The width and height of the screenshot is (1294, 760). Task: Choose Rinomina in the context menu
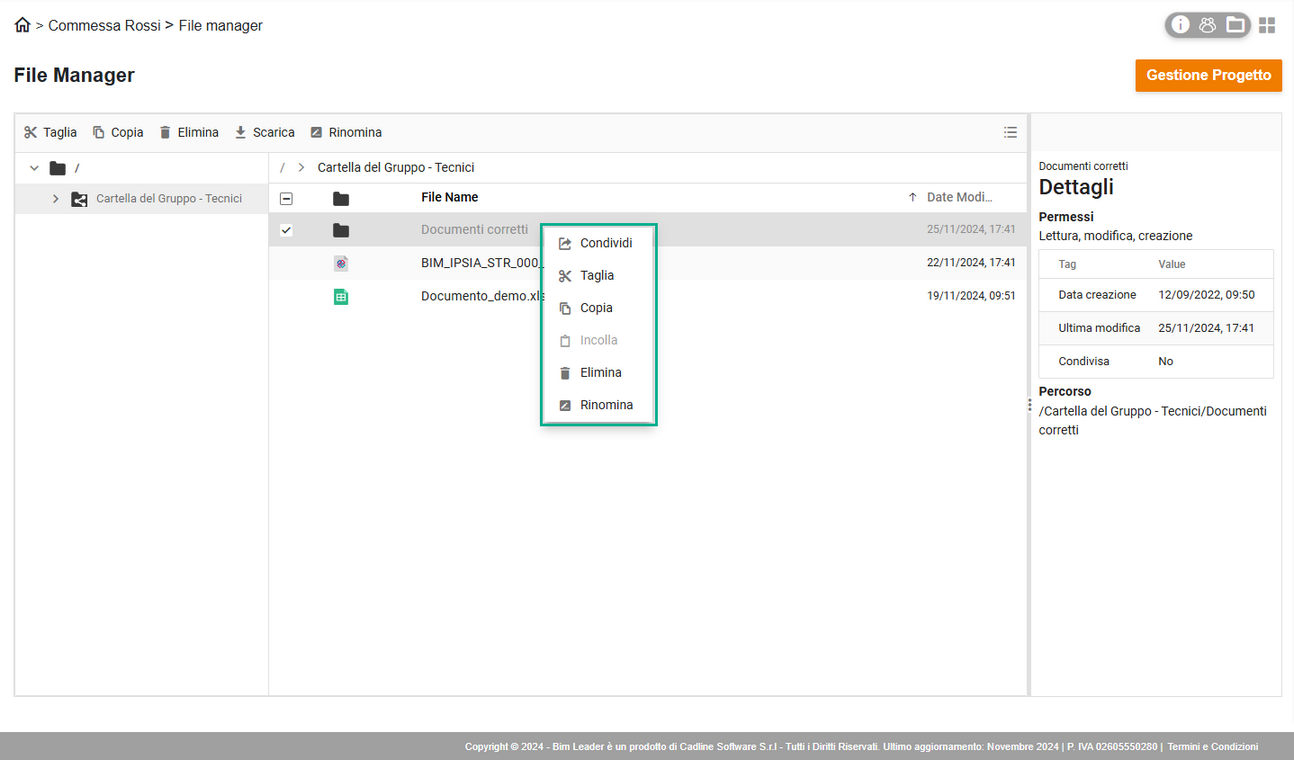click(x=599, y=405)
